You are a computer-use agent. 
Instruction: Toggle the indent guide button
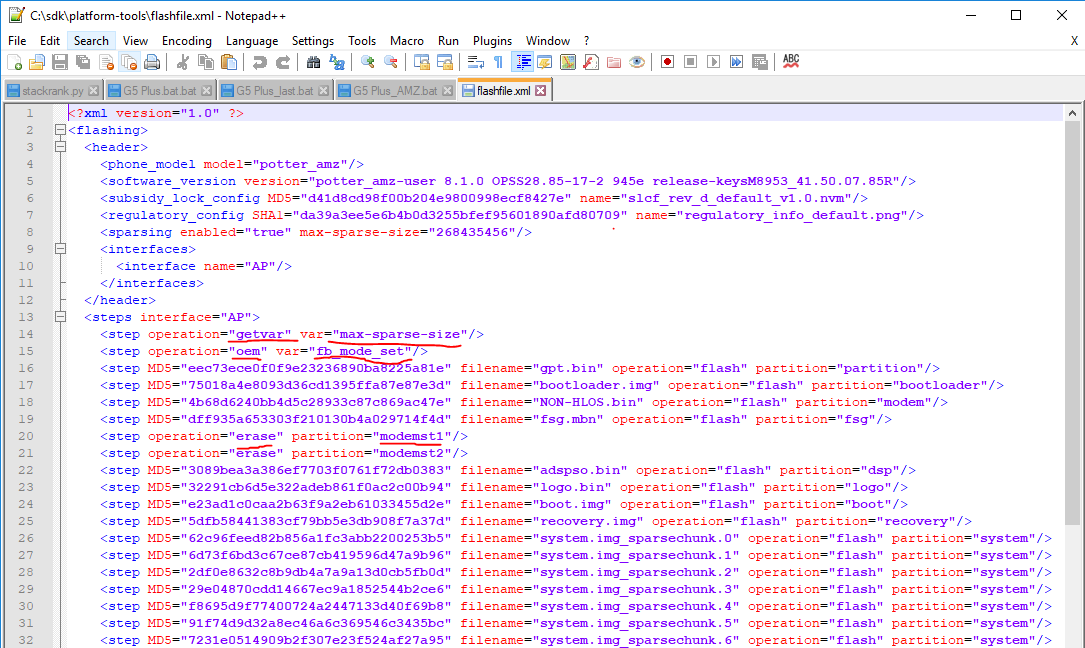(x=522, y=62)
